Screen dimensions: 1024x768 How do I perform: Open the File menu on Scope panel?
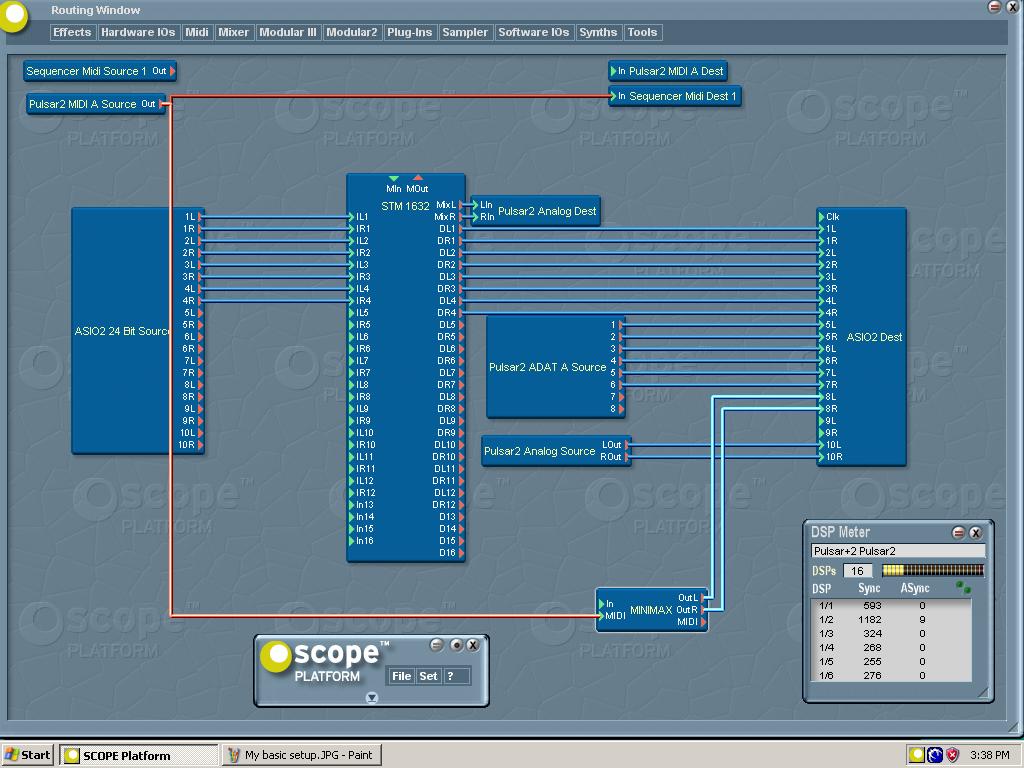pos(401,676)
